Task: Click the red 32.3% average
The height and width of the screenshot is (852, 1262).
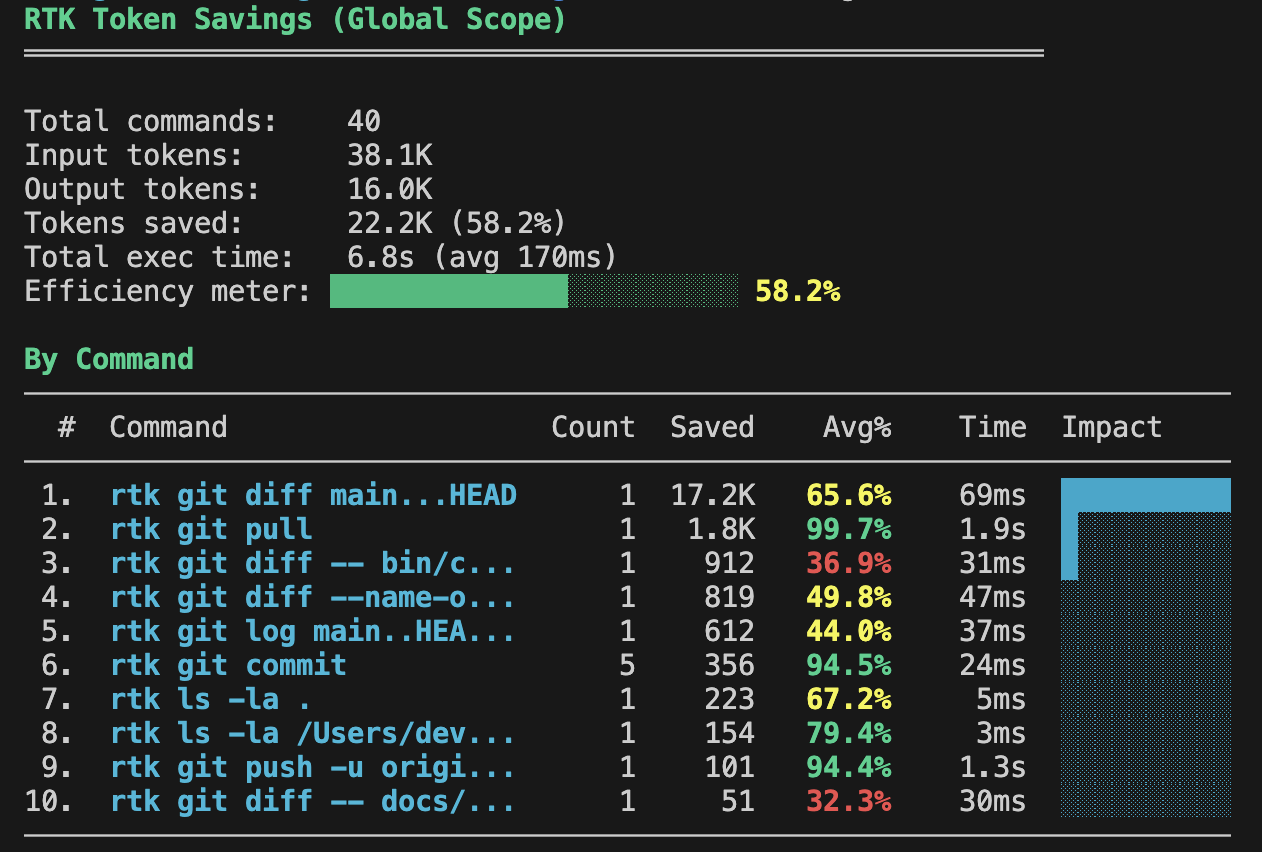Action: pos(849,801)
